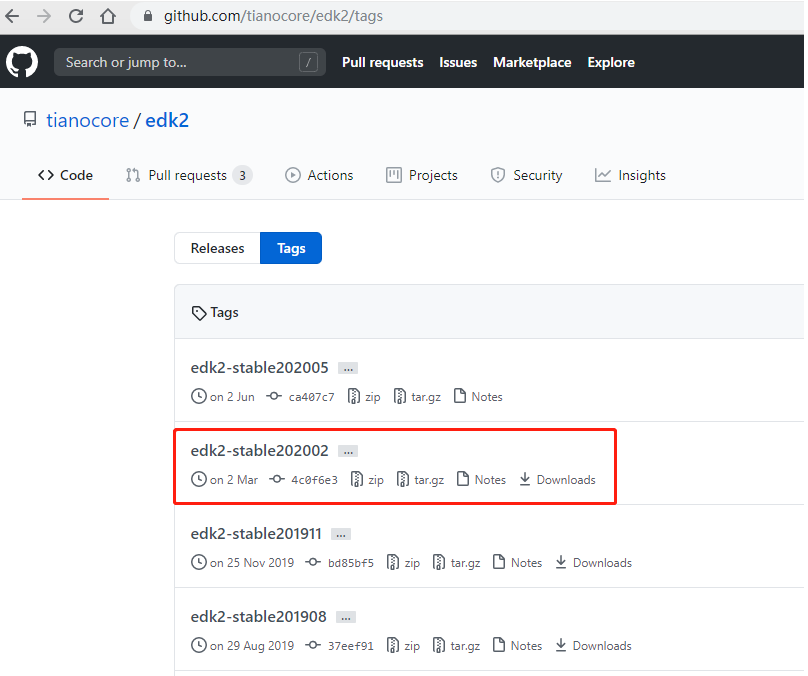
Task: Click the browser back arrow
Action: [12, 16]
